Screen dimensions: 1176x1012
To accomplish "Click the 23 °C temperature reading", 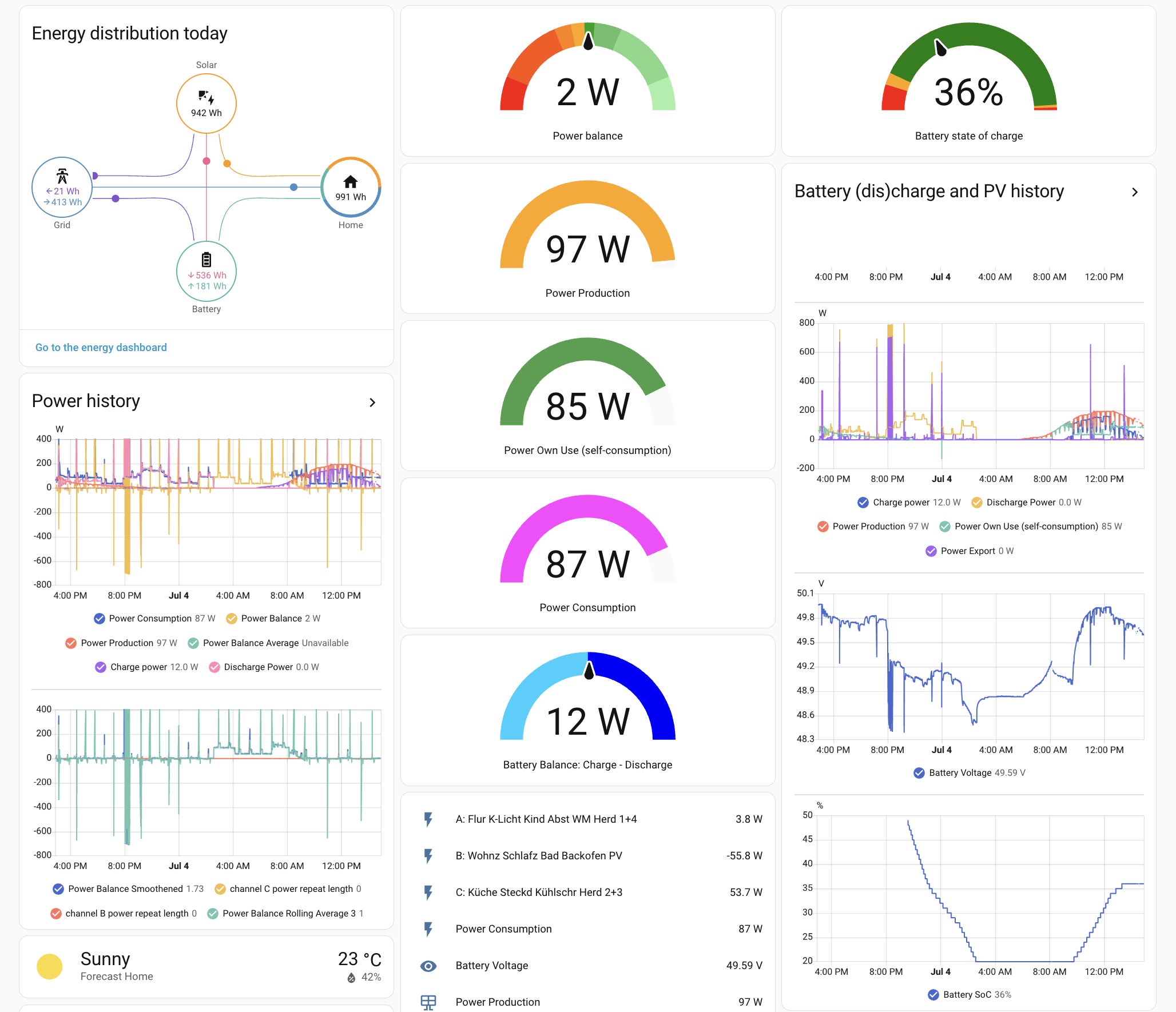I will tap(359, 959).
